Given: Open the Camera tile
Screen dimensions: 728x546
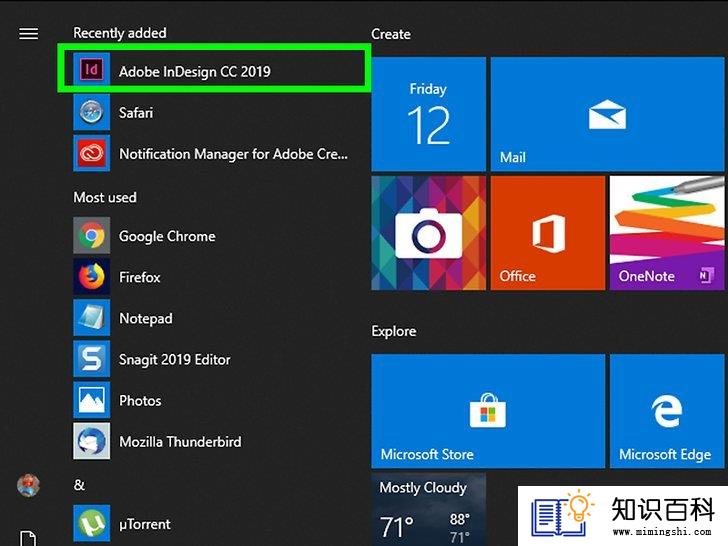Looking at the screenshot, I should [x=429, y=233].
